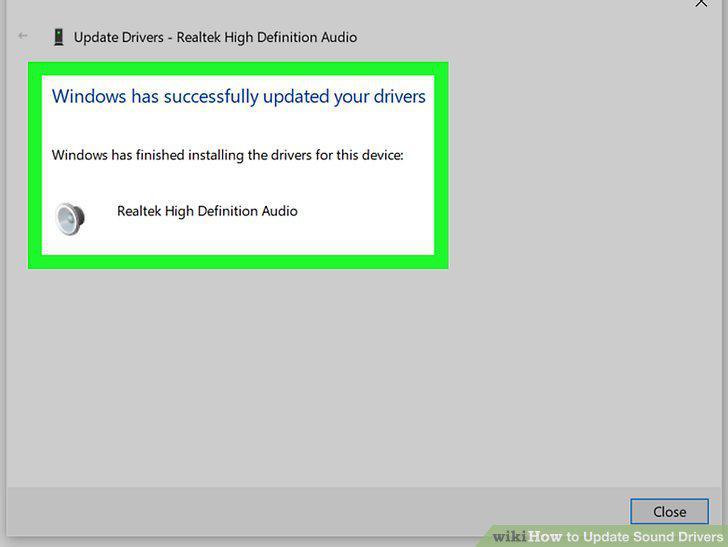Click 'Windows has finished installing the drivers' text
The height and width of the screenshot is (547, 728).
click(228, 155)
